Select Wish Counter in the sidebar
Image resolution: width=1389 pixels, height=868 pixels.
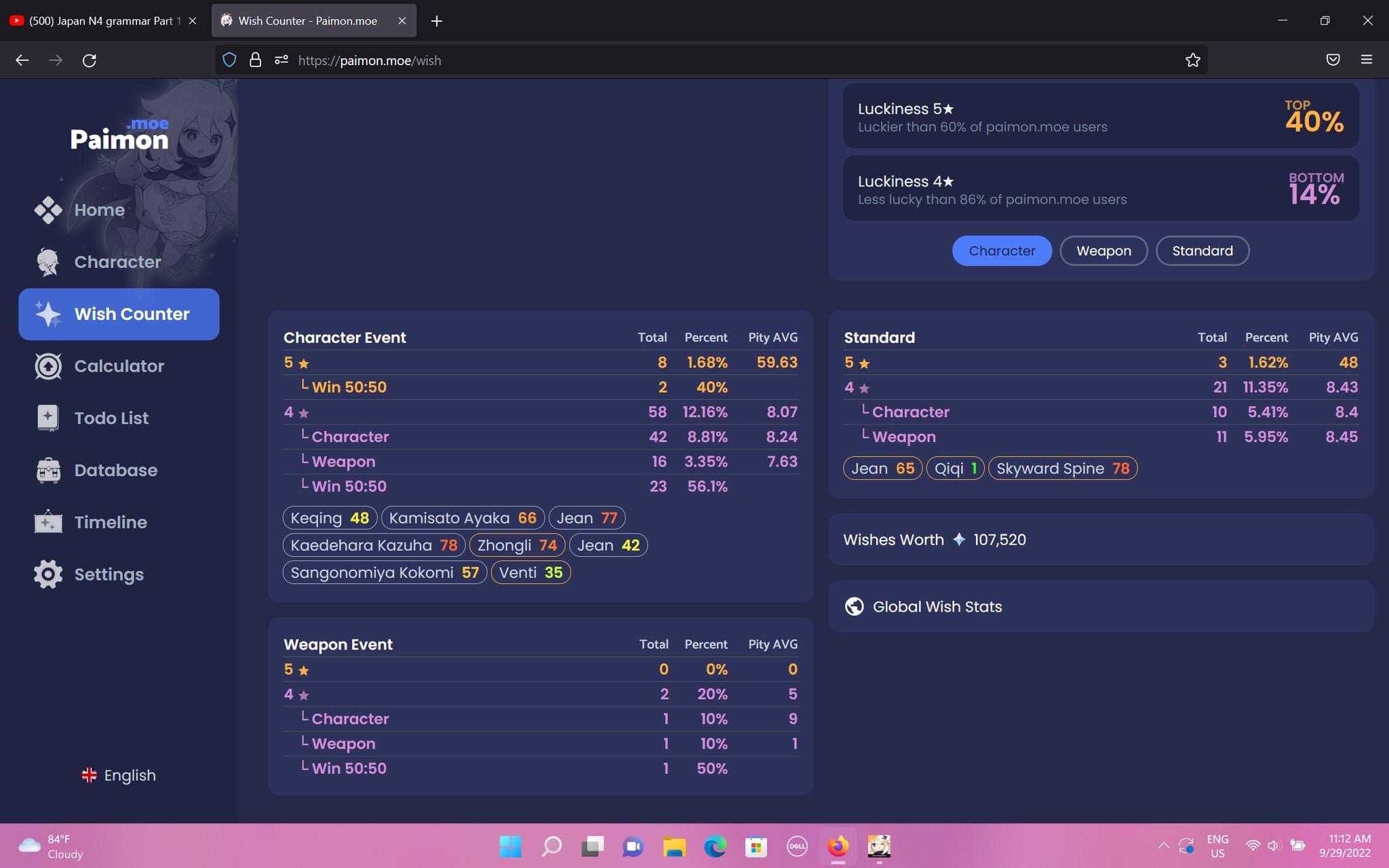[x=119, y=314]
